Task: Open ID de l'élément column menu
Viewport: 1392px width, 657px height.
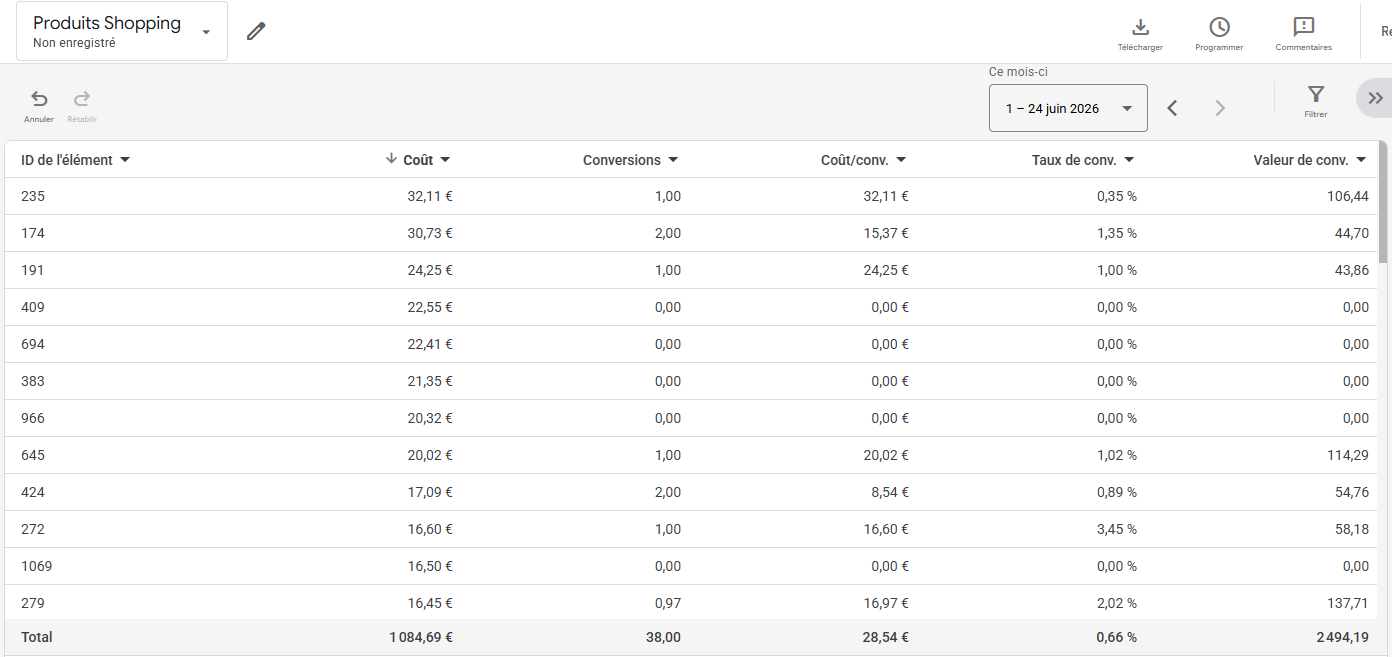Action: click(x=125, y=160)
